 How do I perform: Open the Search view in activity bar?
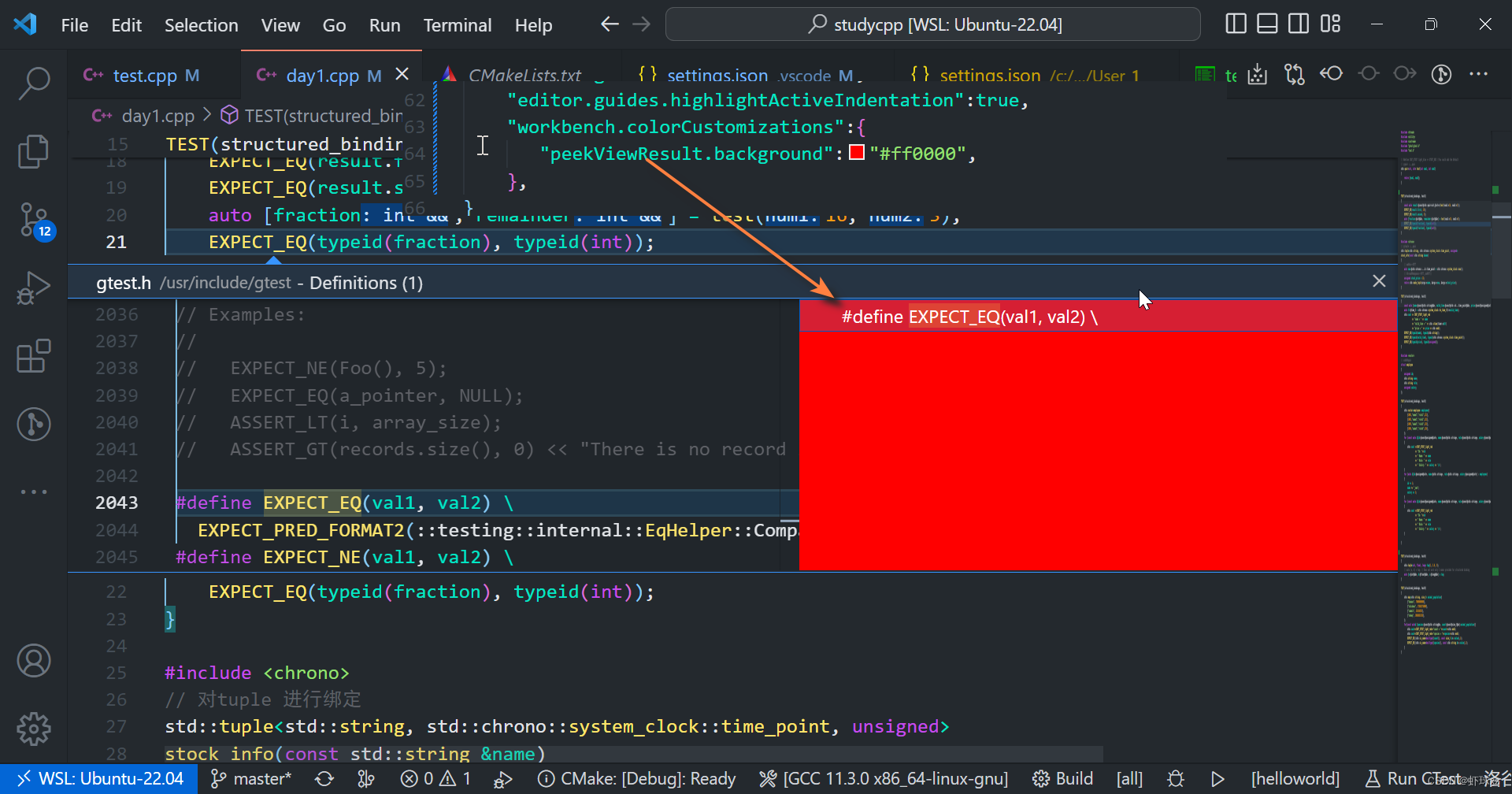(34, 83)
